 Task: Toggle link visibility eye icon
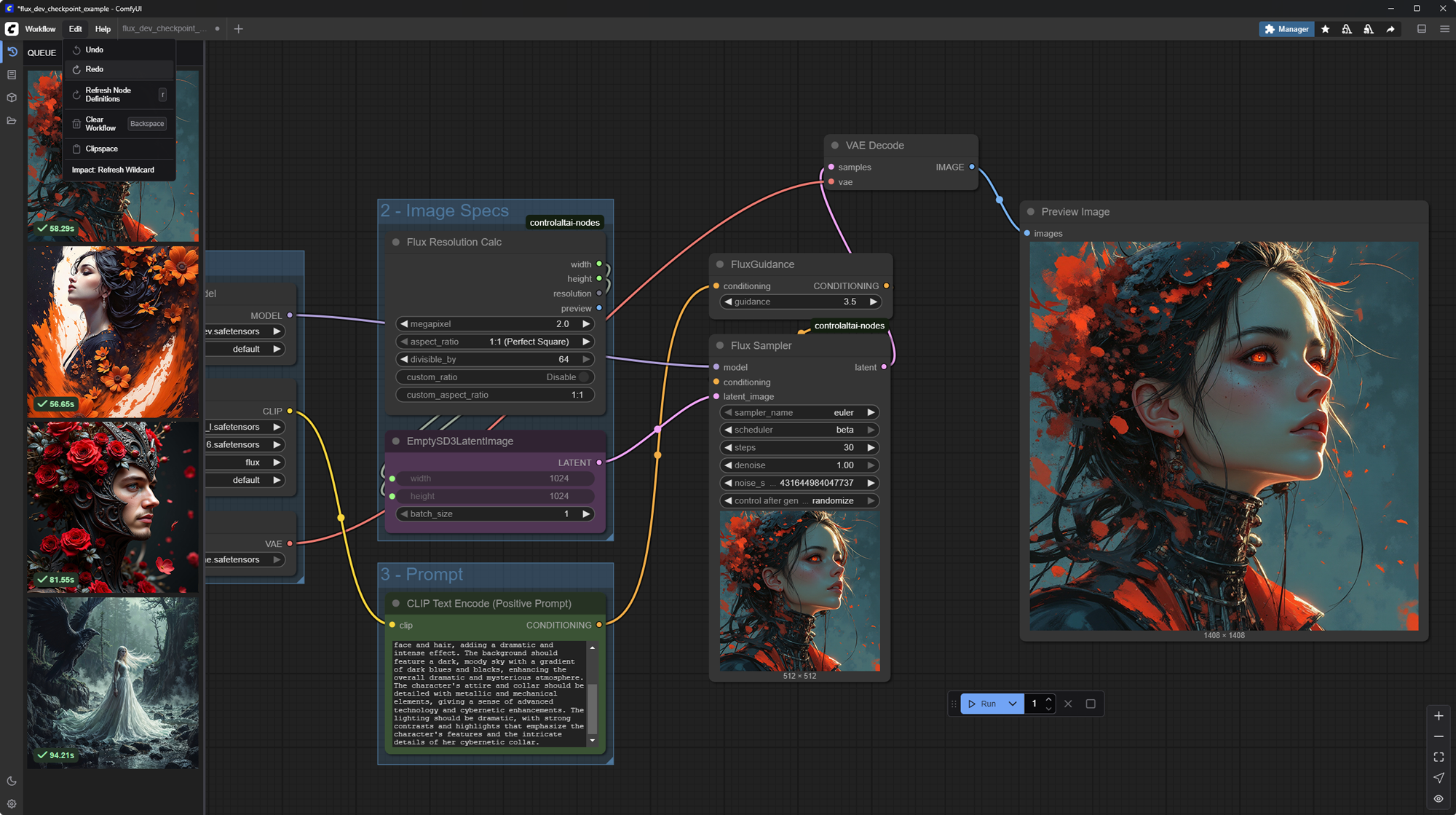pos(1439,799)
